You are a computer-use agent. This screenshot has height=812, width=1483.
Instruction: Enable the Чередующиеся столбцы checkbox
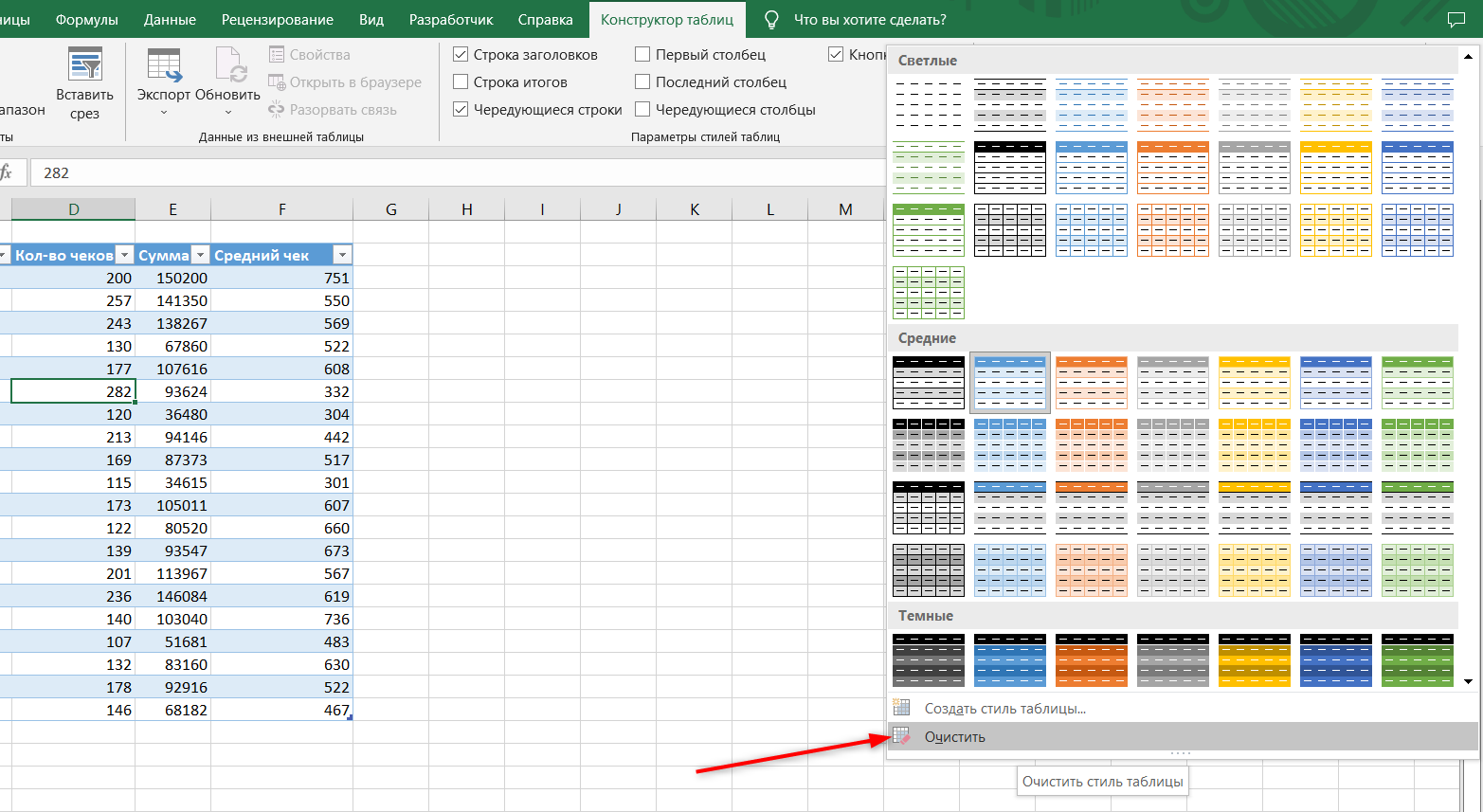pyautogui.click(x=642, y=110)
